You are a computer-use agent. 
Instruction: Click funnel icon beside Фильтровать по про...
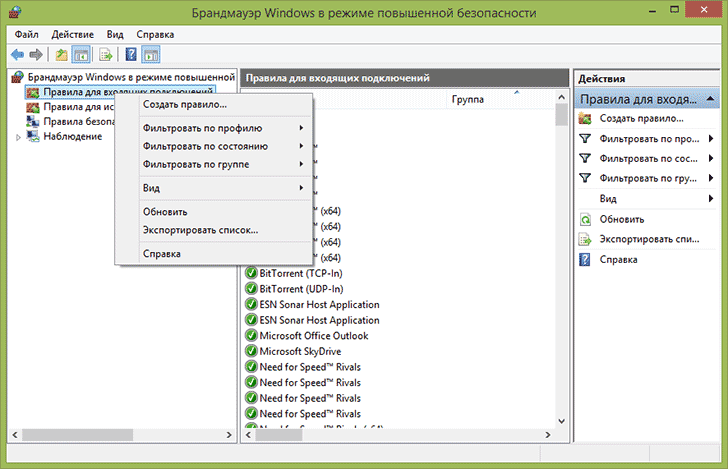pyautogui.click(x=585, y=139)
